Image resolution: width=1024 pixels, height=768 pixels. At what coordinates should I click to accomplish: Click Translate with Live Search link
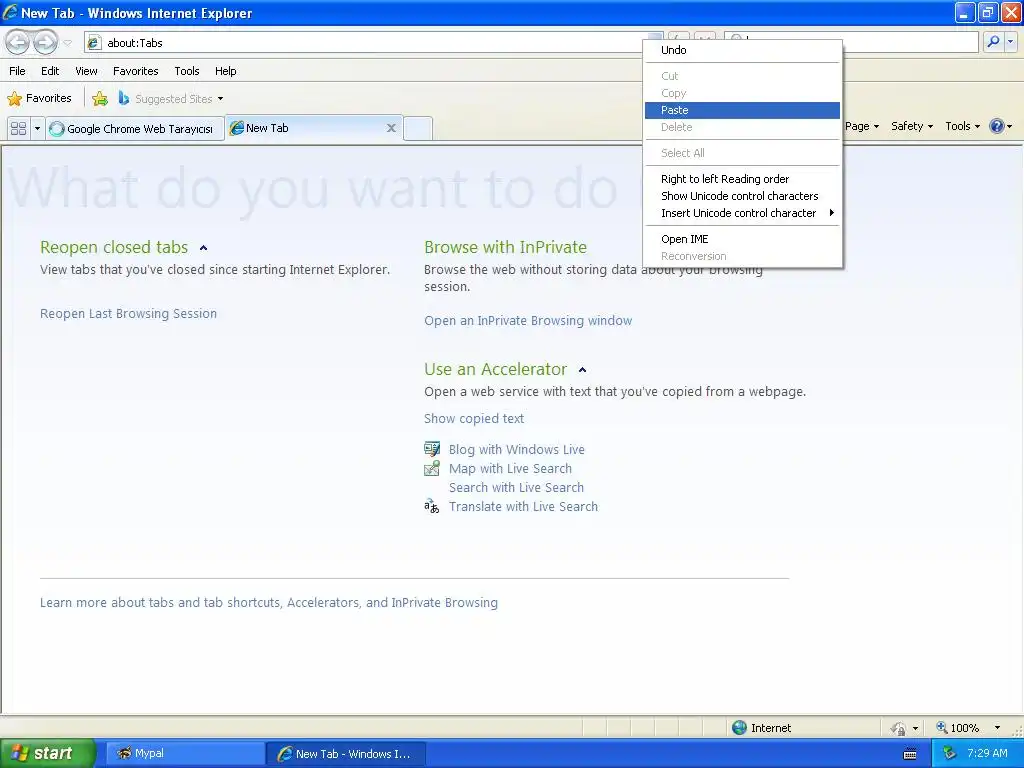tap(523, 506)
